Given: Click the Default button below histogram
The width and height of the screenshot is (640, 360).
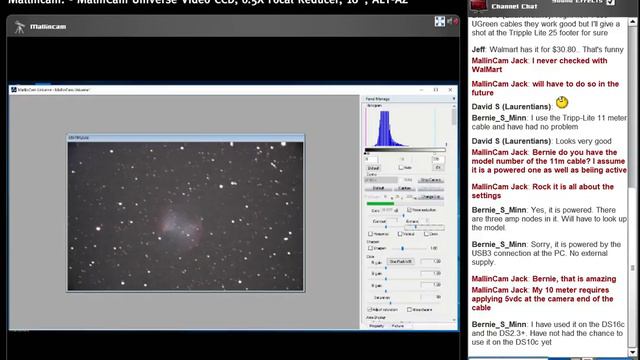Looking at the screenshot, I should tap(373, 168).
